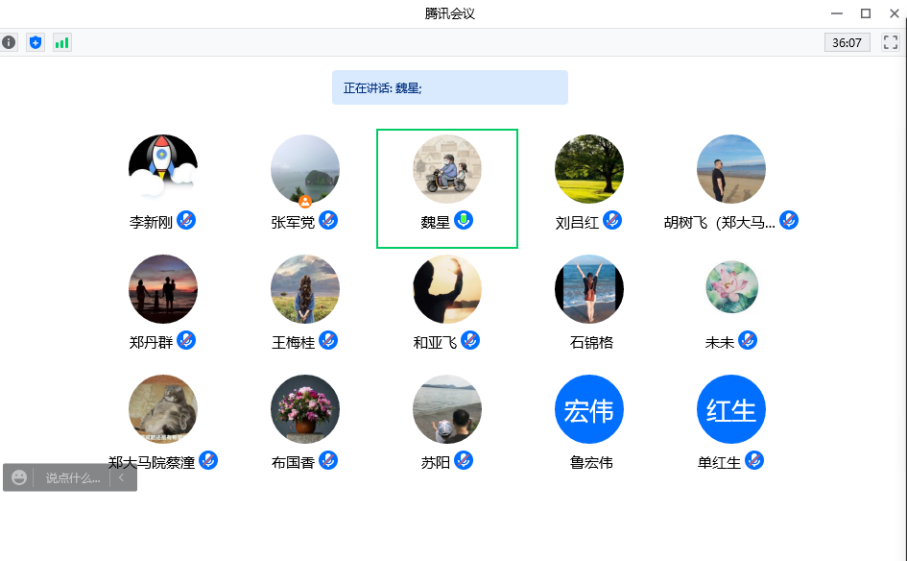This screenshot has width=907, height=561.
Task: Select 单红生's blue 红生 avatar
Action: pos(731,409)
